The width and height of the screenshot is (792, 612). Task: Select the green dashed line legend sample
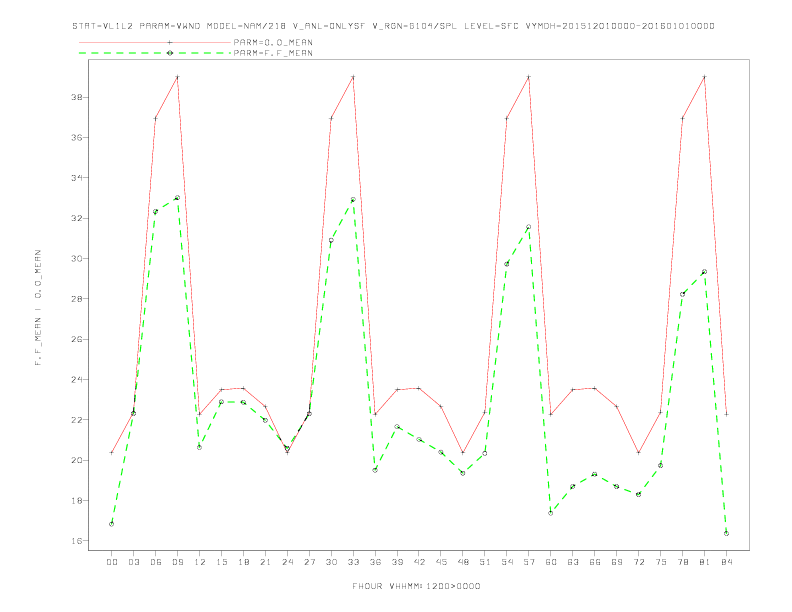(155, 53)
